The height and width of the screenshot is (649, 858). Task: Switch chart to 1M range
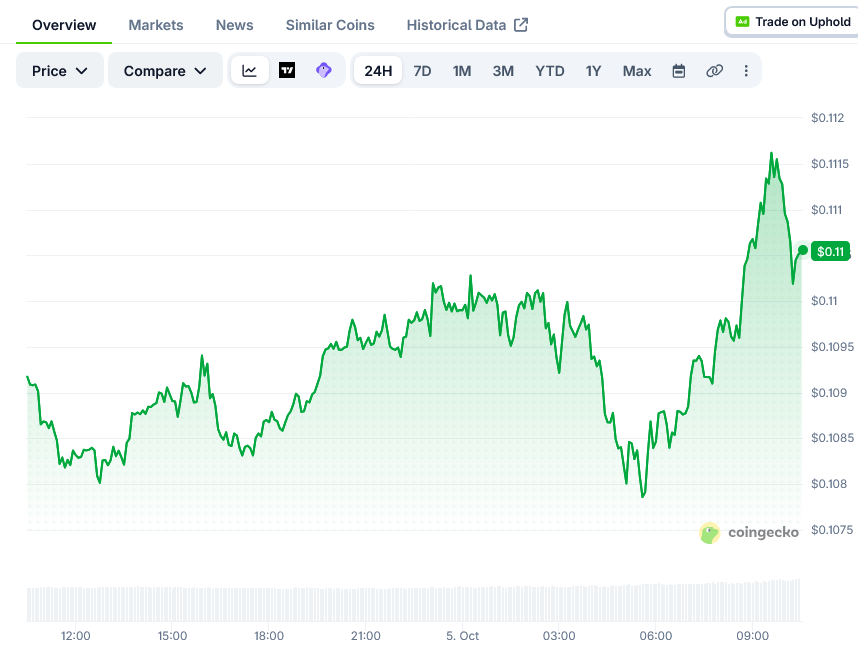point(462,71)
